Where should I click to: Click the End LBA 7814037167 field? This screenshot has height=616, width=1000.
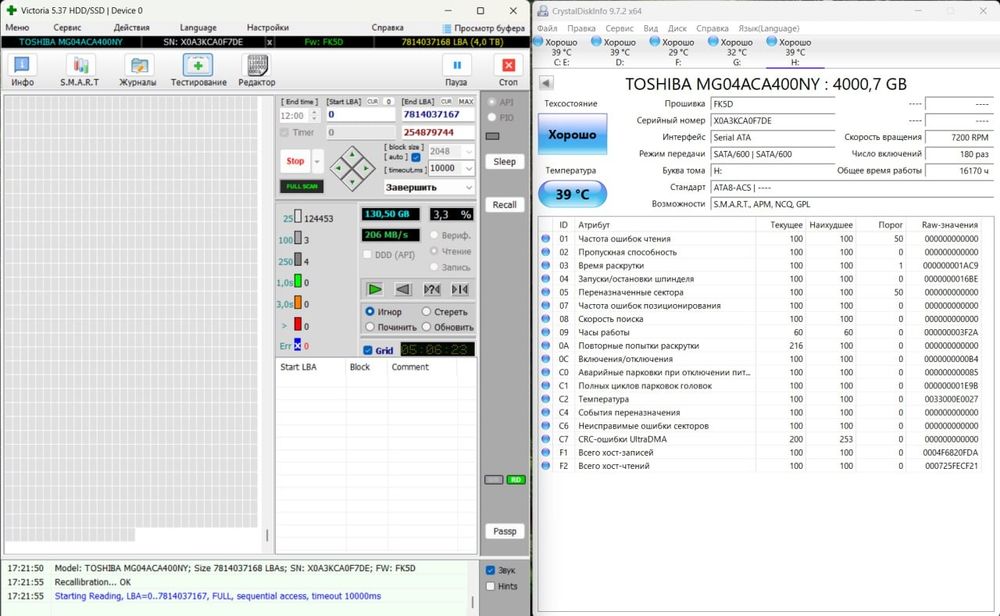coord(438,115)
